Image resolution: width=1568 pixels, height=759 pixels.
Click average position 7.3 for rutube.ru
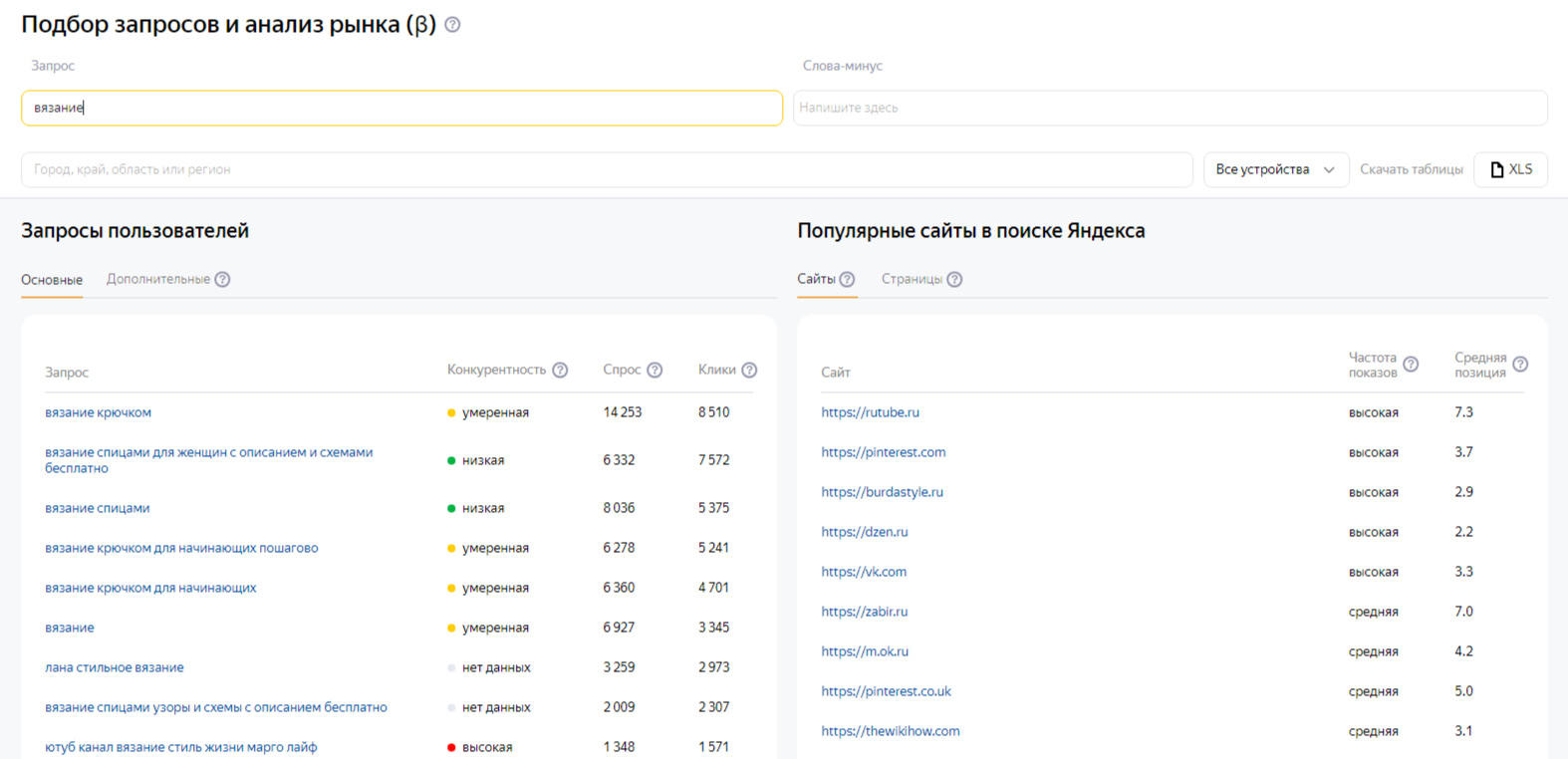(x=1463, y=412)
